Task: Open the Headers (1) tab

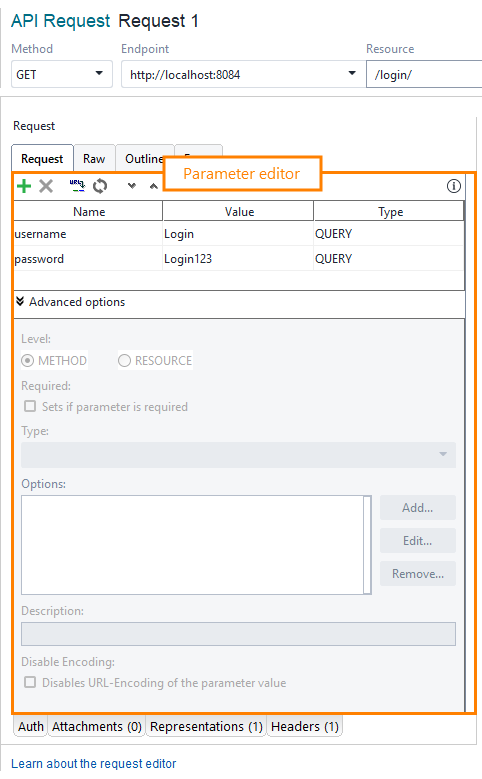Action: 305,726
